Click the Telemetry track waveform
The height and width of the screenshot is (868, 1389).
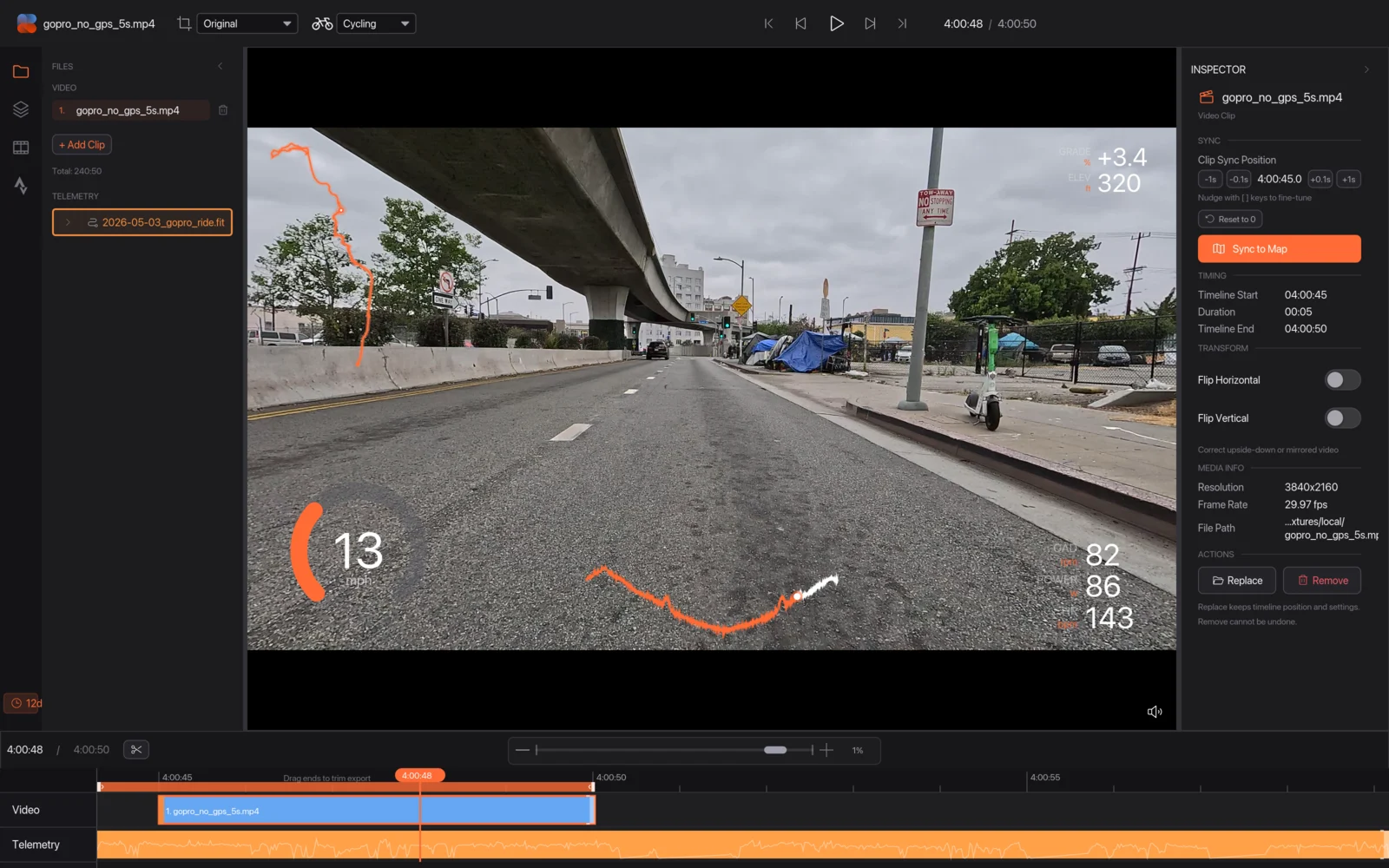tap(742, 845)
